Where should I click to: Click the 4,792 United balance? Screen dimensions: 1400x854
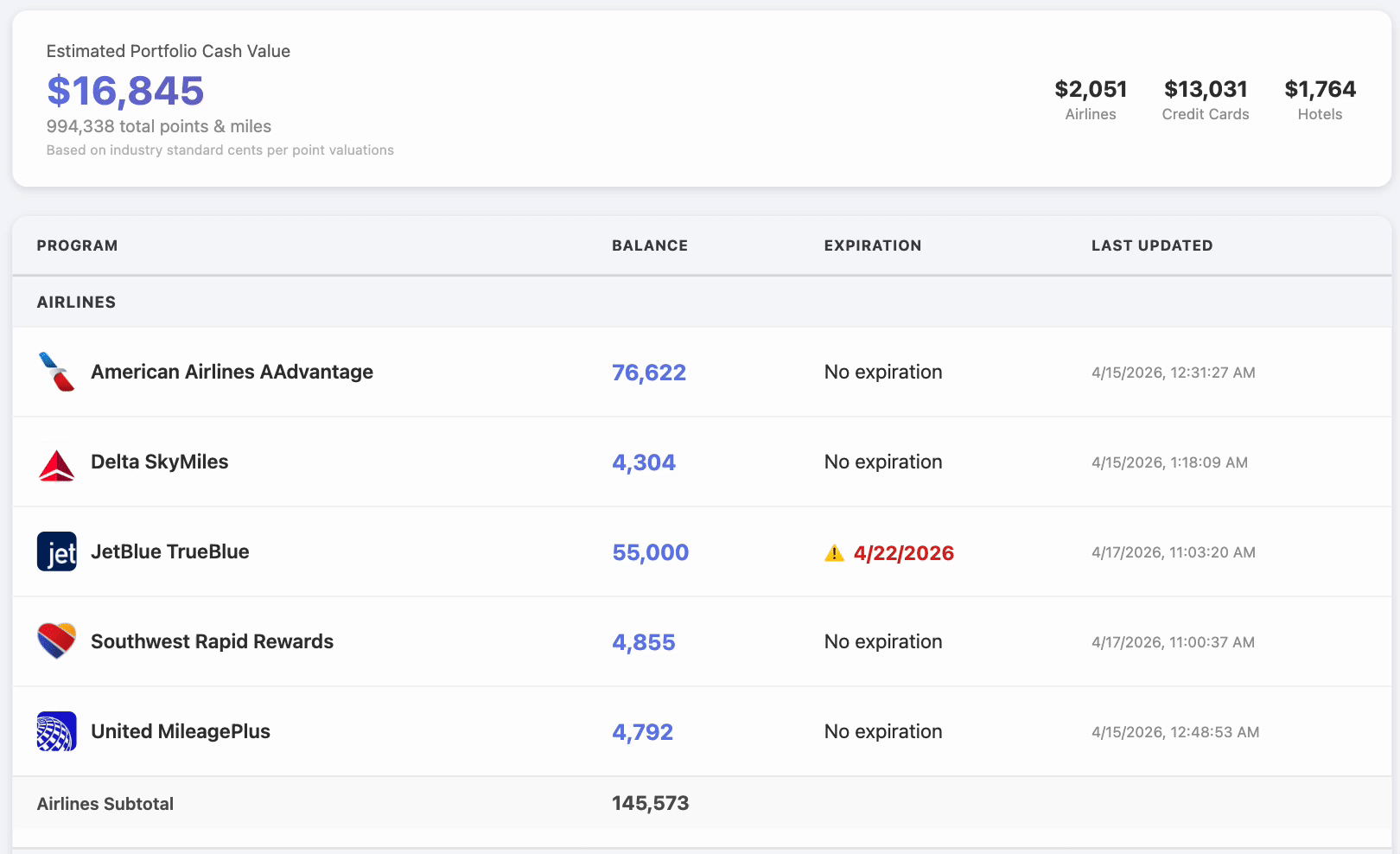point(642,732)
